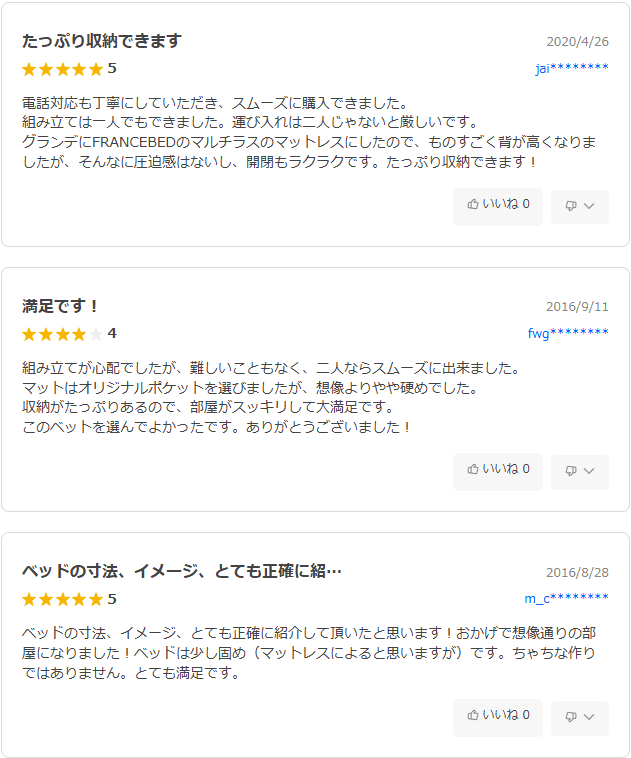Click thumbs-down icon on たっぷり収納できます review
Image resolution: width=631 pixels, height=758 pixels.
[x=571, y=206]
